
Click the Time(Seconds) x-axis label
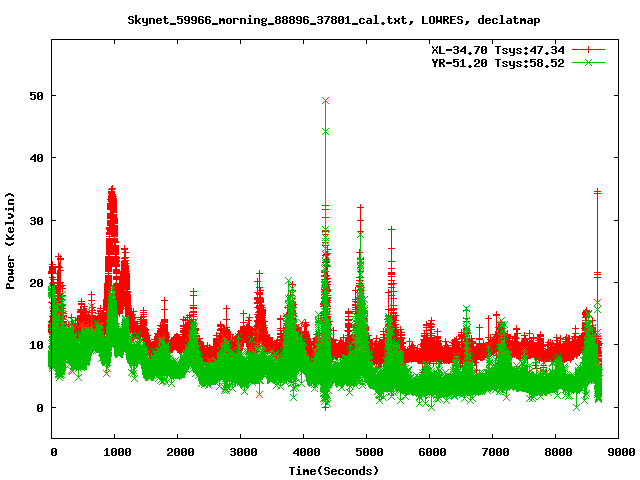pyautogui.click(x=334, y=471)
